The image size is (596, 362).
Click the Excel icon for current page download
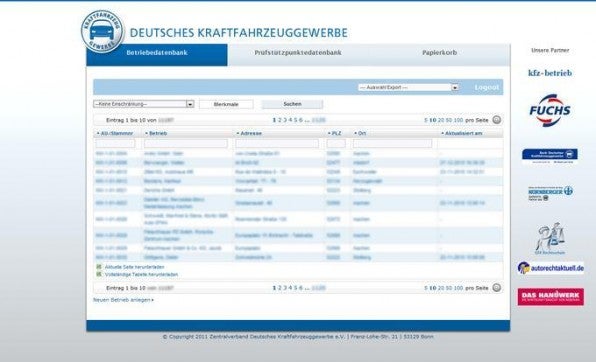click(x=99, y=267)
